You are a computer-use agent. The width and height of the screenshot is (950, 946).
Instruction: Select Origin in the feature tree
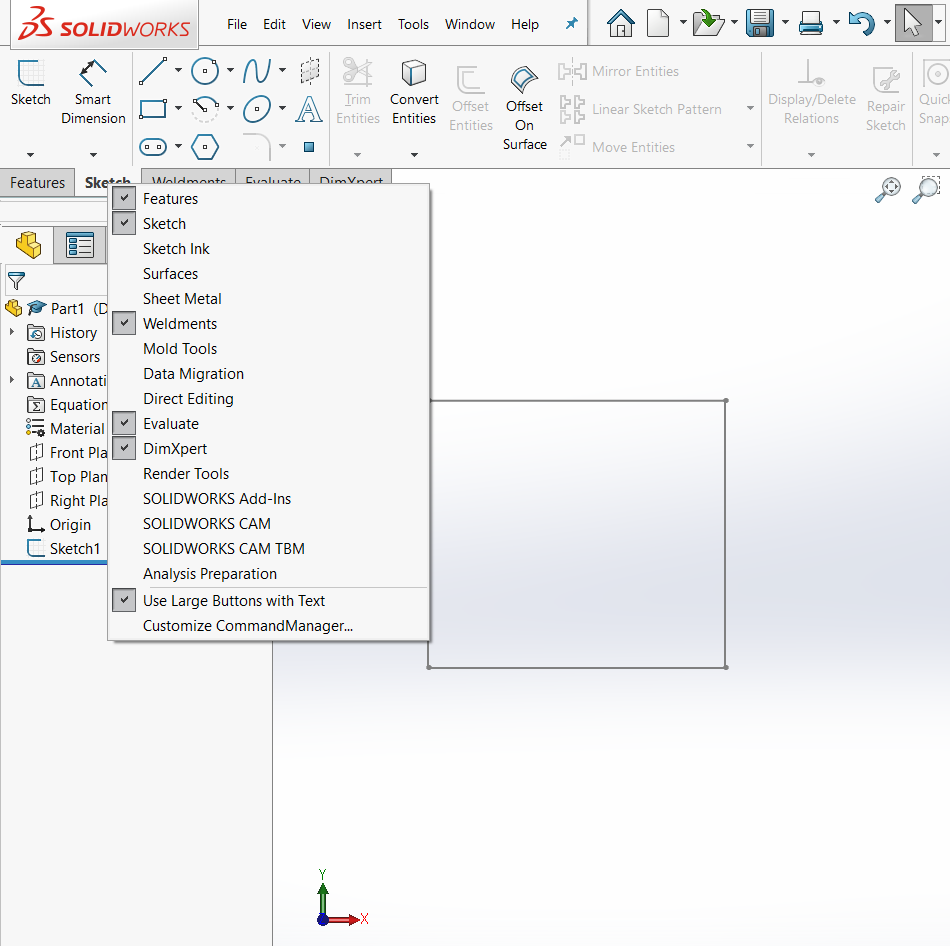(59, 524)
